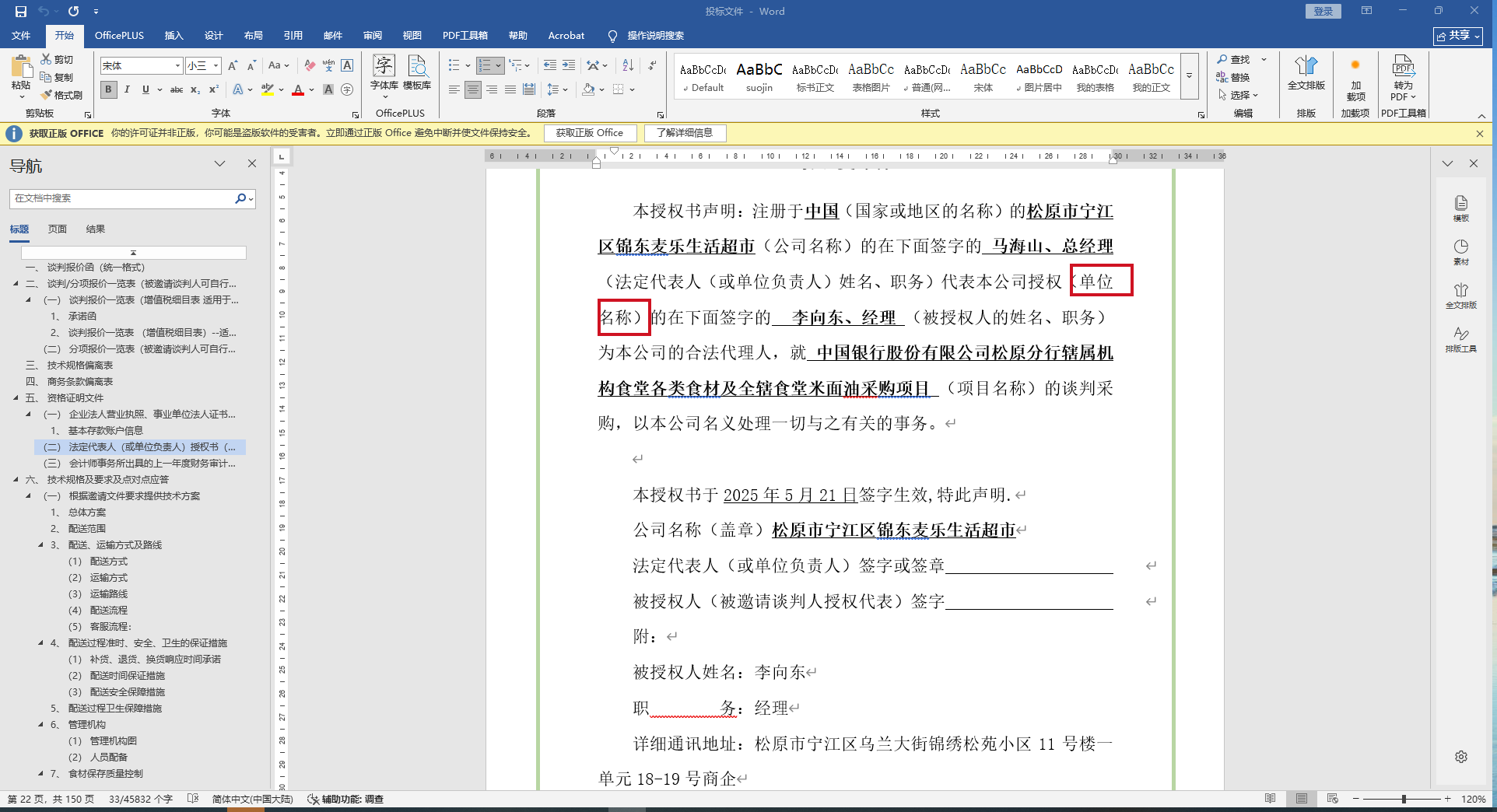Toggle distributed alignment
Screen dimensions: 1497x812
[x=529, y=89]
